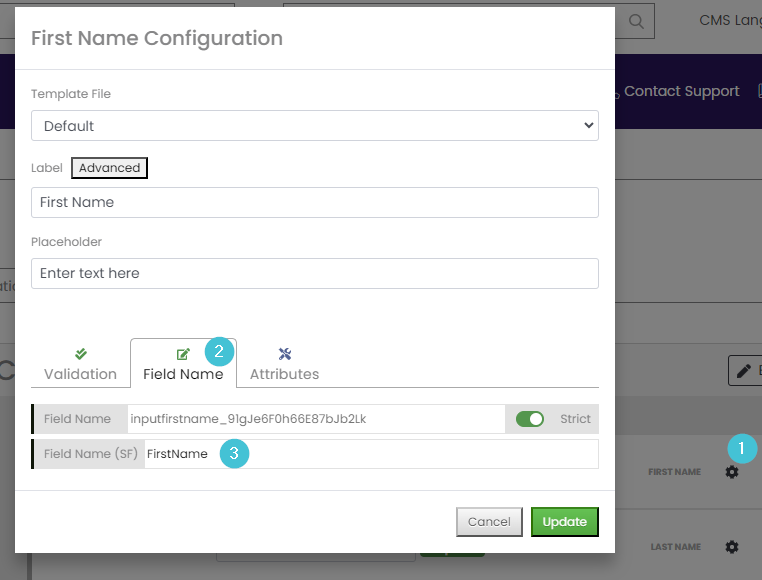762x580 pixels.
Task: Click the search magnifier icon
Action: [636, 21]
